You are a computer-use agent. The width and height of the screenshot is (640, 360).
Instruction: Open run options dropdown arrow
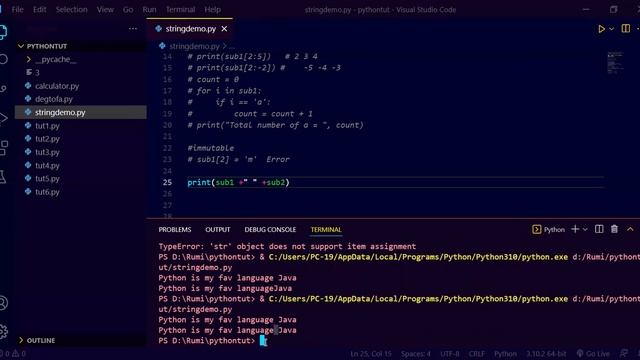[611, 29]
